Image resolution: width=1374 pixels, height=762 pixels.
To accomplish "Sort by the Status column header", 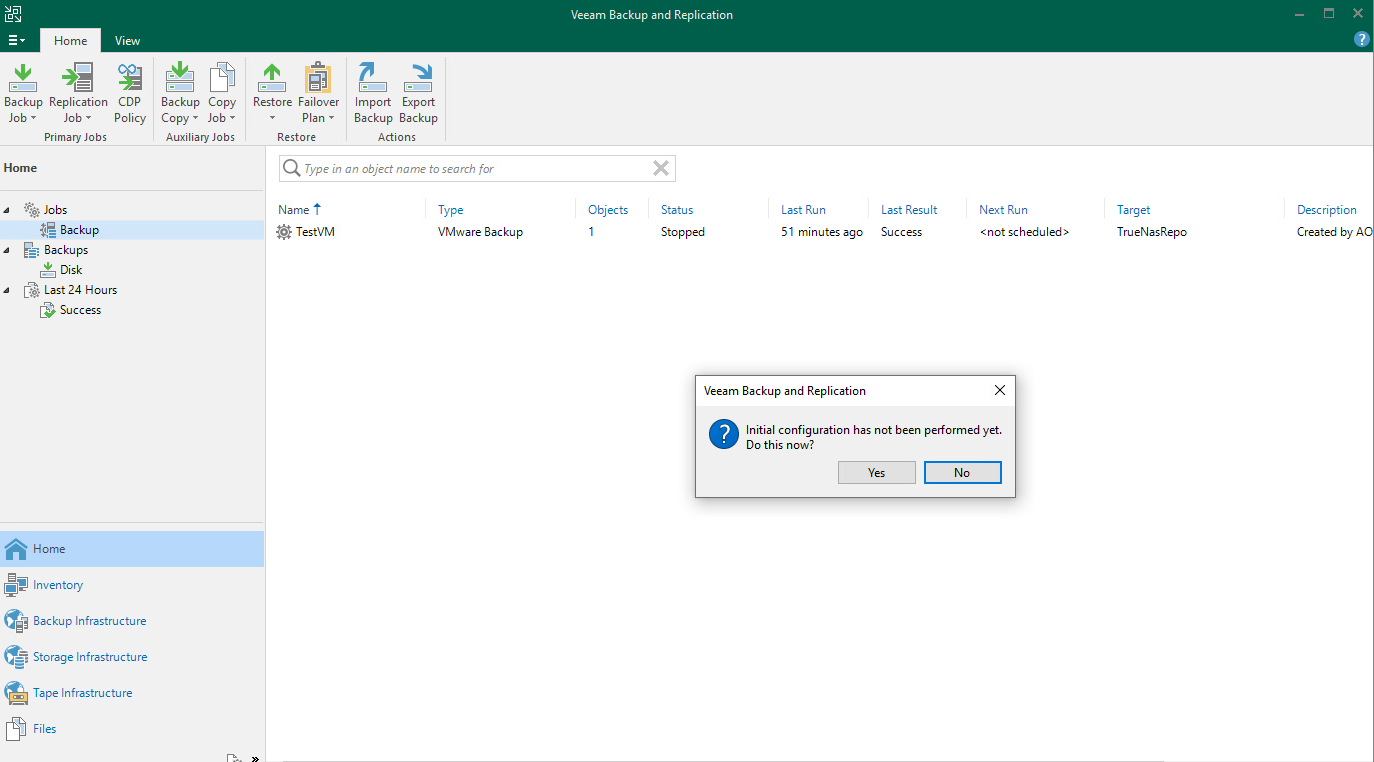I will tap(677, 210).
